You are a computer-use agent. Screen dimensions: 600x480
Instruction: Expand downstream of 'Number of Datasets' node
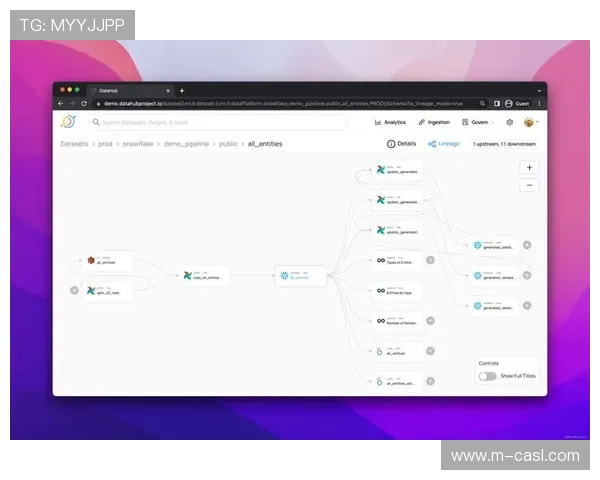click(x=431, y=321)
